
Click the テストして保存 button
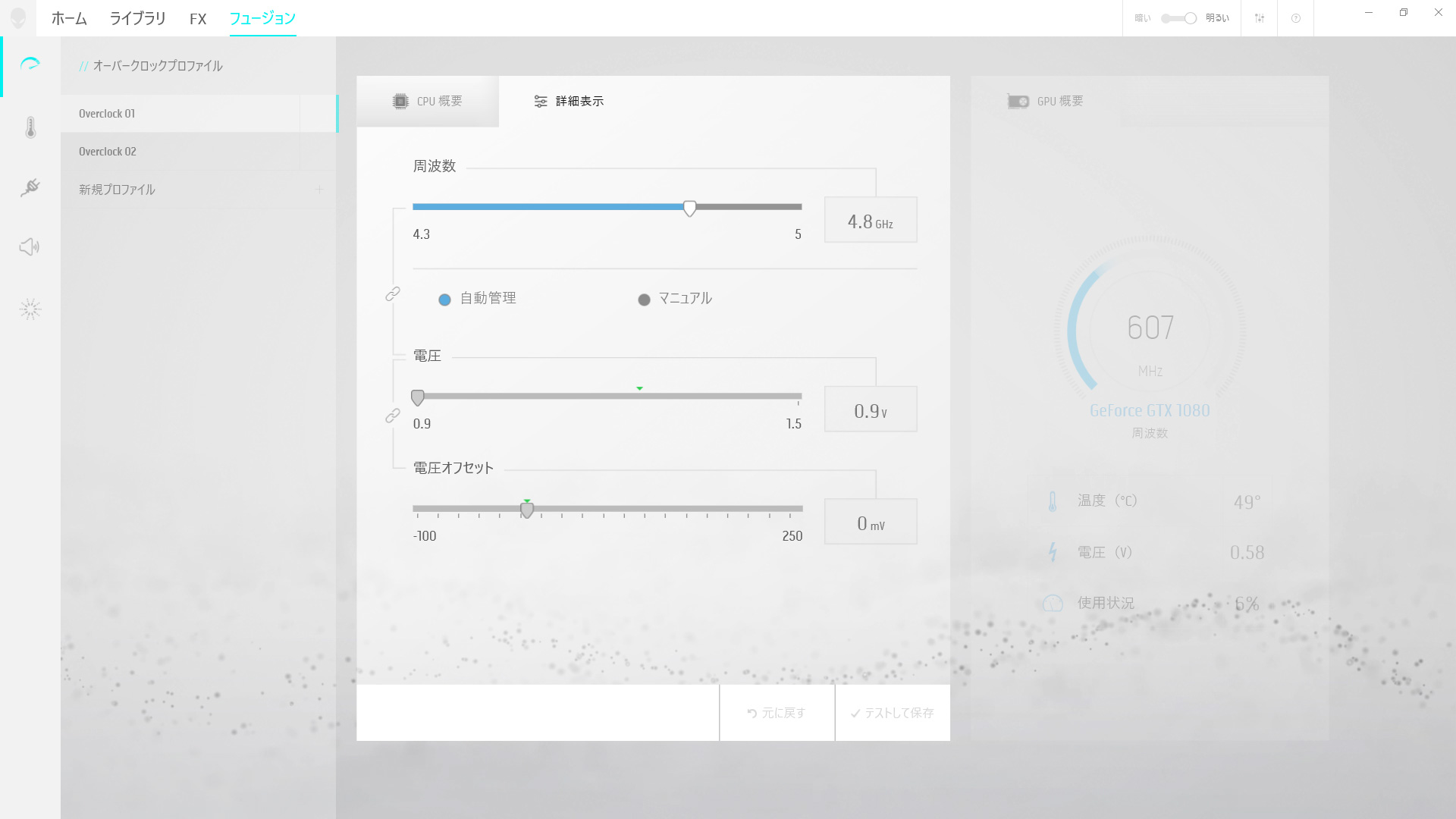pos(892,713)
